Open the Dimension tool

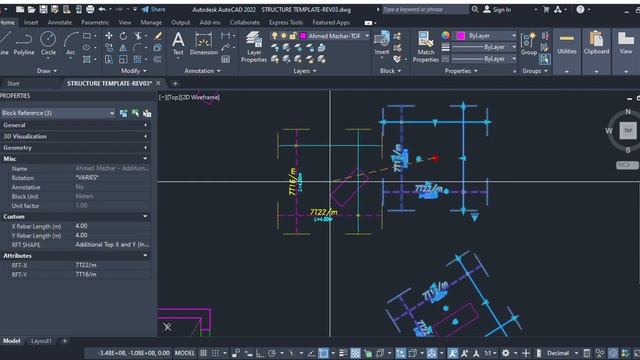click(203, 44)
